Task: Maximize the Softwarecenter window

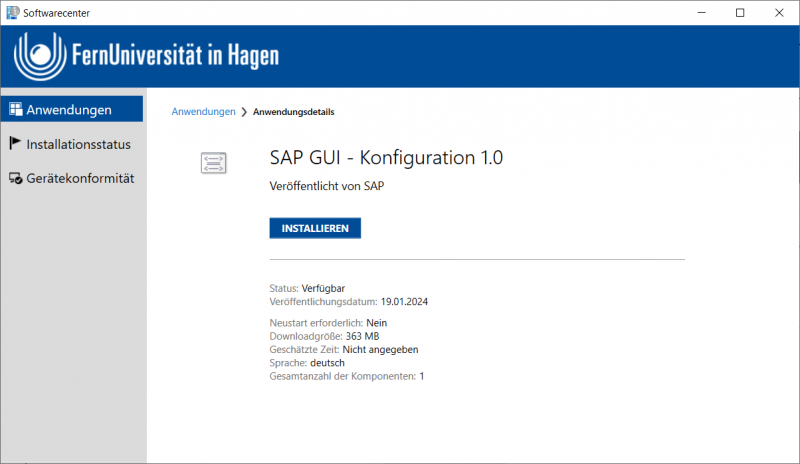Action: [x=740, y=13]
